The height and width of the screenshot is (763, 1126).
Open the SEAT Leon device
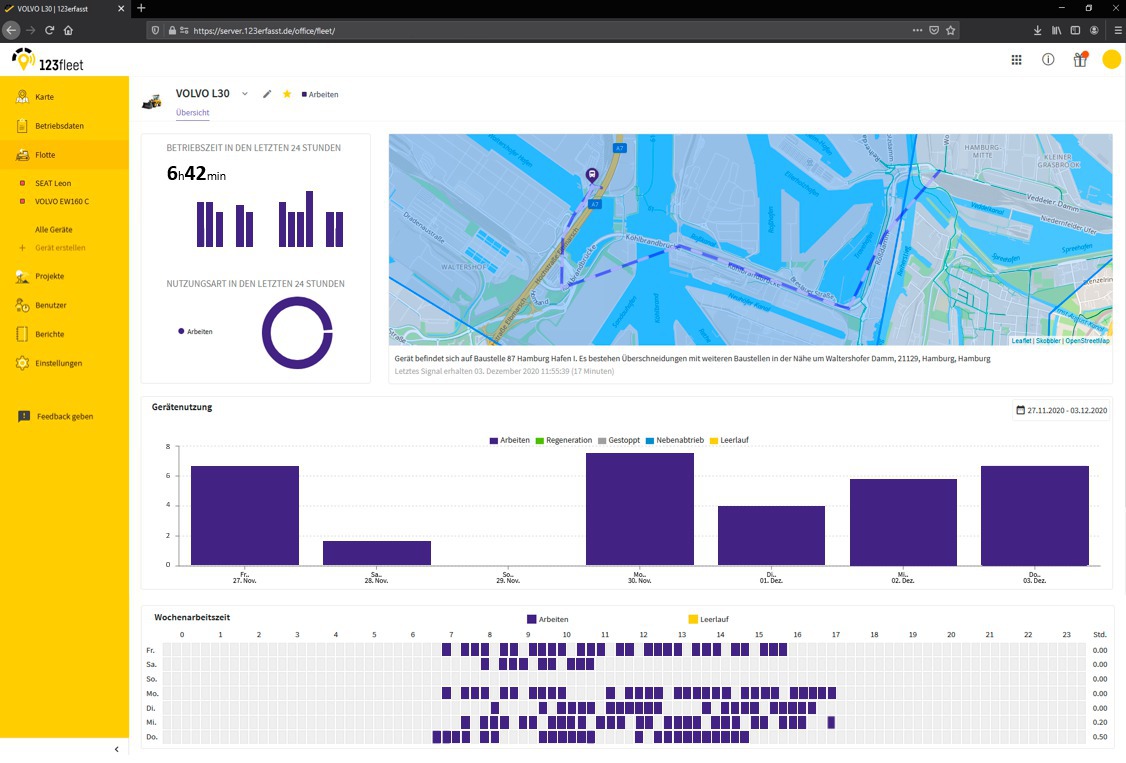pyautogui.click(x=53, y=183)
